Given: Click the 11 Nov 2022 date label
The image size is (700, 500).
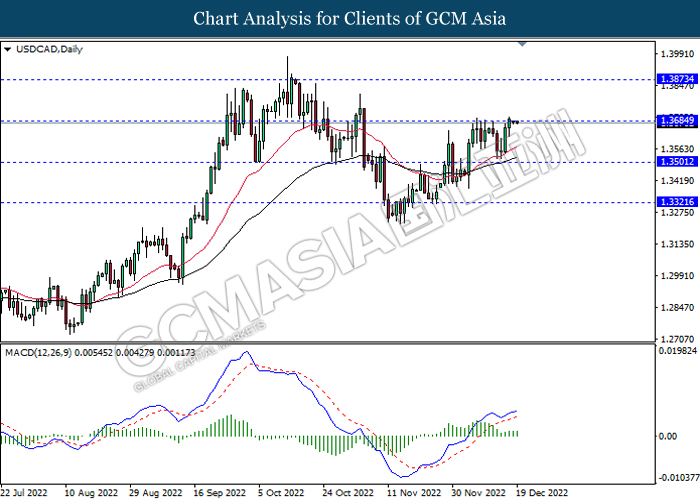Looking at the screenshot, I should click(x=414, y=493).
